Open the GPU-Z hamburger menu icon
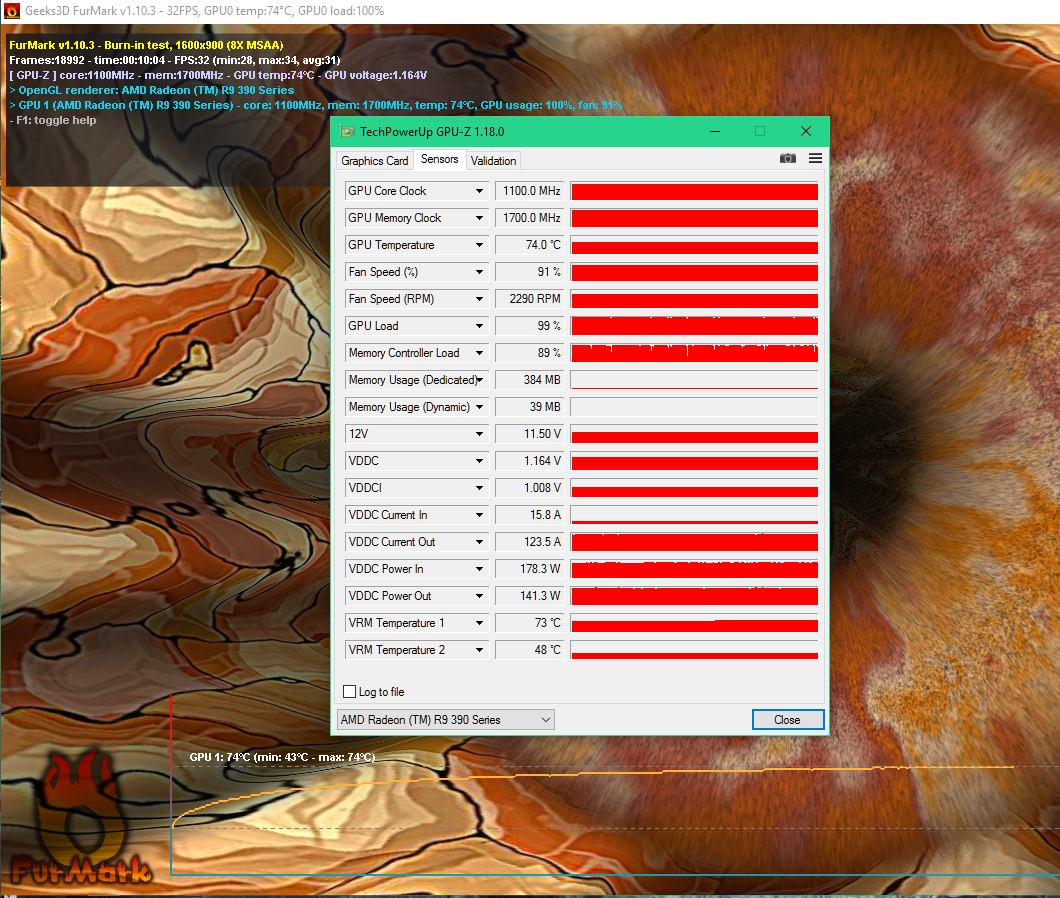Image resolution: width=1060 pixels, height=898 pixels. (815, 158)
